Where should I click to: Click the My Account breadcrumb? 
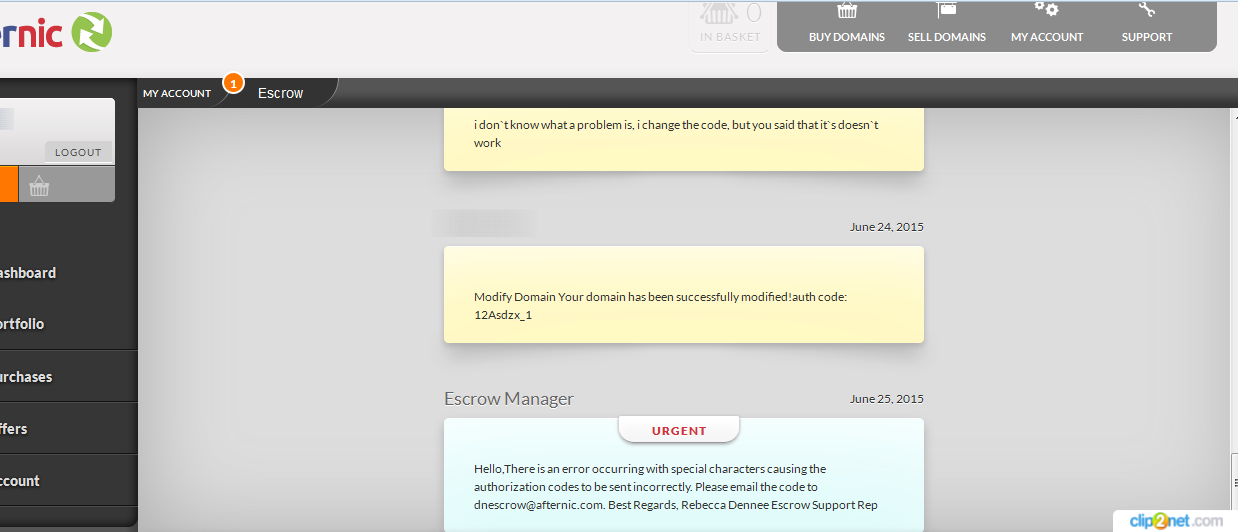(177, 93)
